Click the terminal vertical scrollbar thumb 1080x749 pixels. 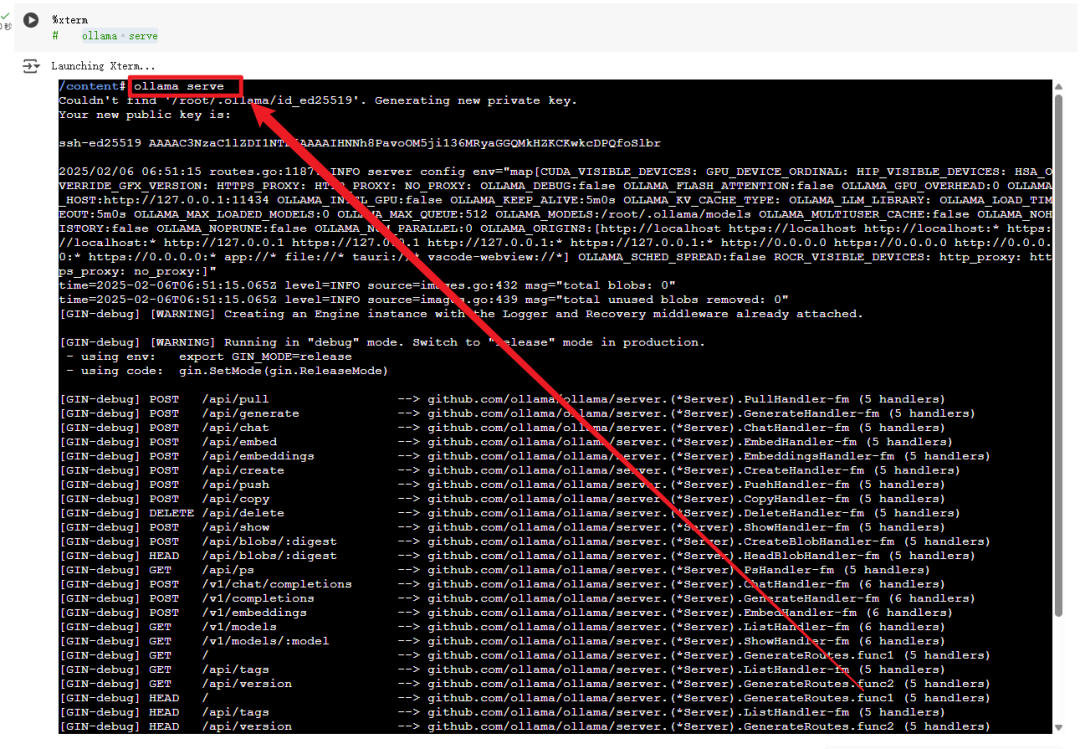click(x=1058, y=355)
